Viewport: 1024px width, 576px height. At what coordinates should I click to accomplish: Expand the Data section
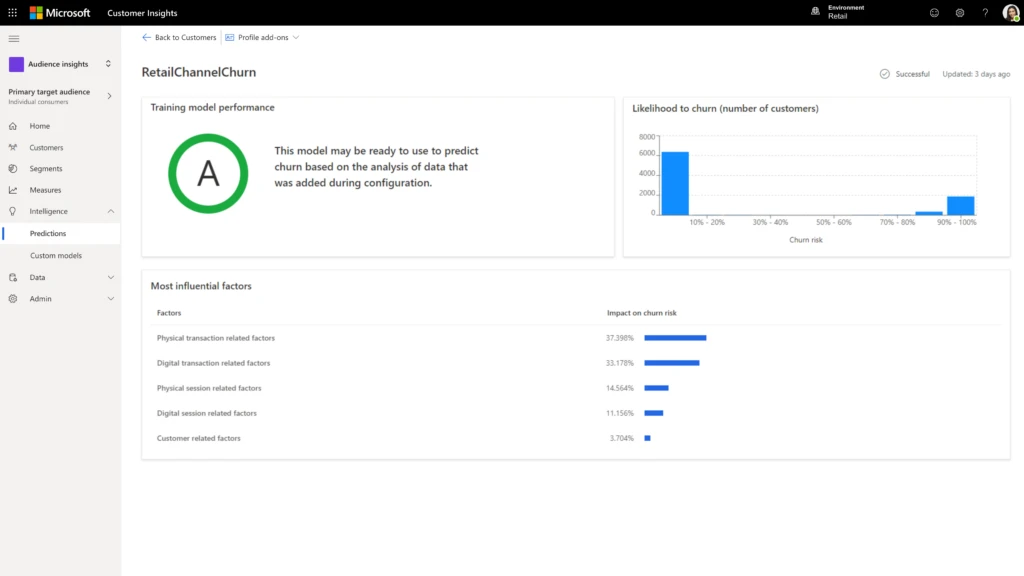[110, 277]
